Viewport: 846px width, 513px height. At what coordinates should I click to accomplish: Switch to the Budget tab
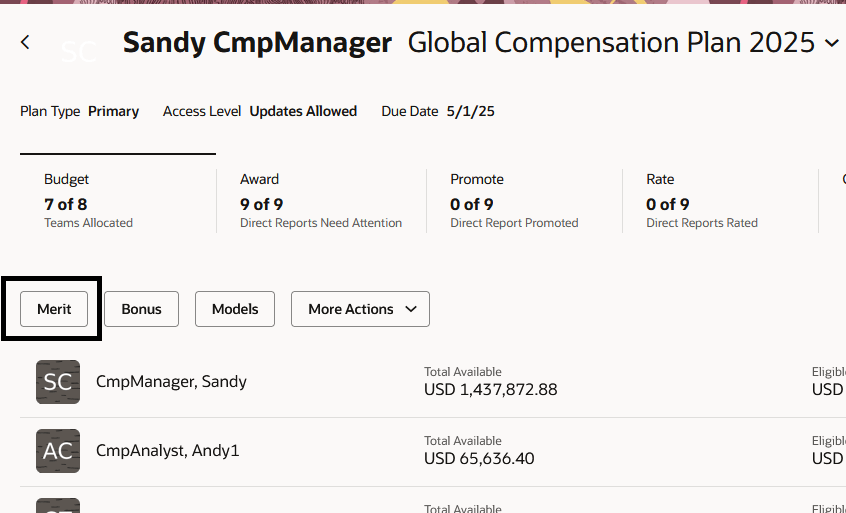click(88, 200)
